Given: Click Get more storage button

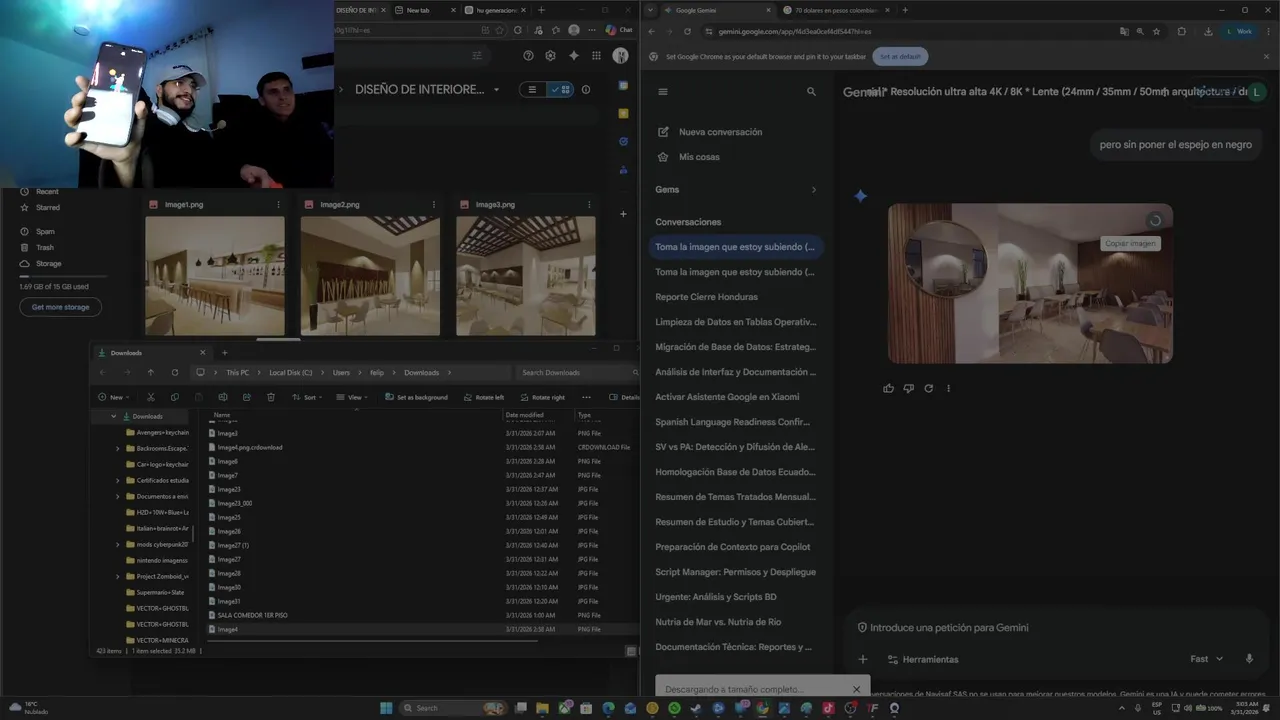Looking at the screenshot, I should pyautogui.click(x=60, y=307).
